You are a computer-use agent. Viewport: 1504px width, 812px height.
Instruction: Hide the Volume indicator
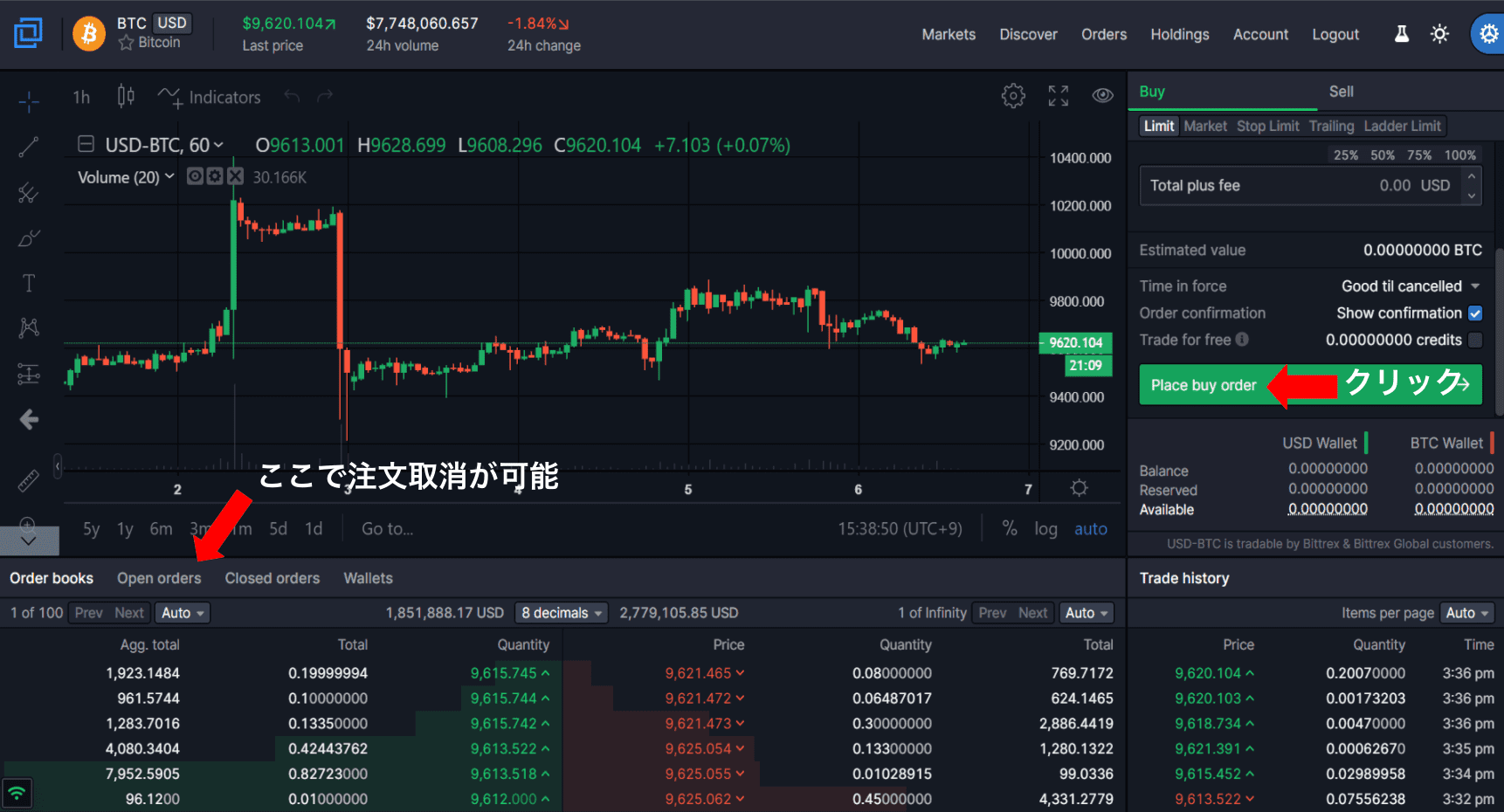pyautogui.click(x=195, y=176)
